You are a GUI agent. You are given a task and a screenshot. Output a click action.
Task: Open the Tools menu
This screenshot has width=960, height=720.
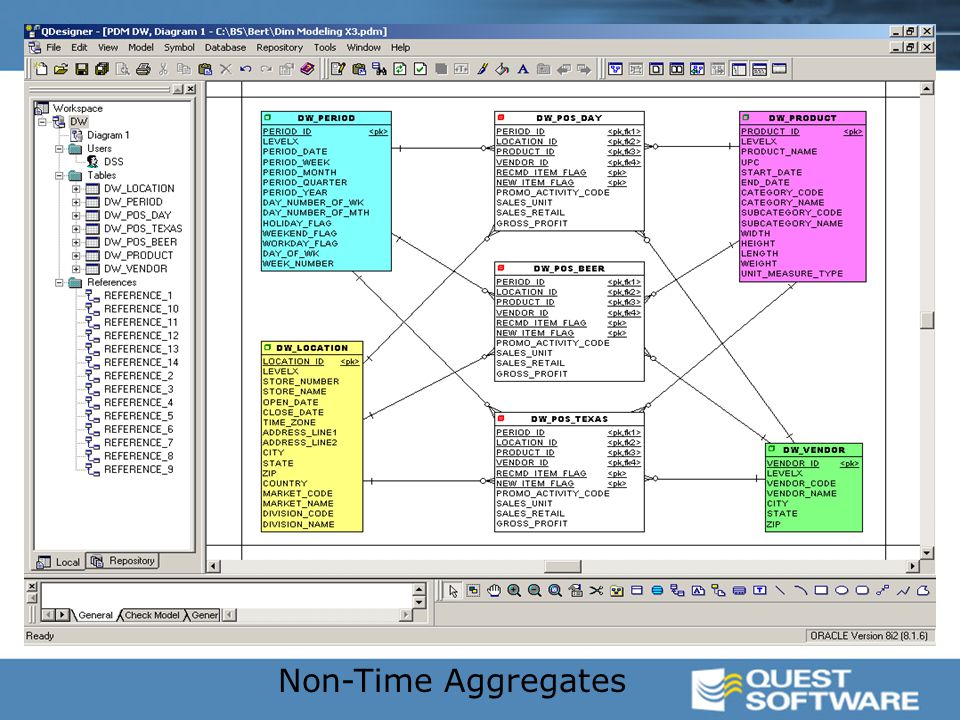click(324, 48)
